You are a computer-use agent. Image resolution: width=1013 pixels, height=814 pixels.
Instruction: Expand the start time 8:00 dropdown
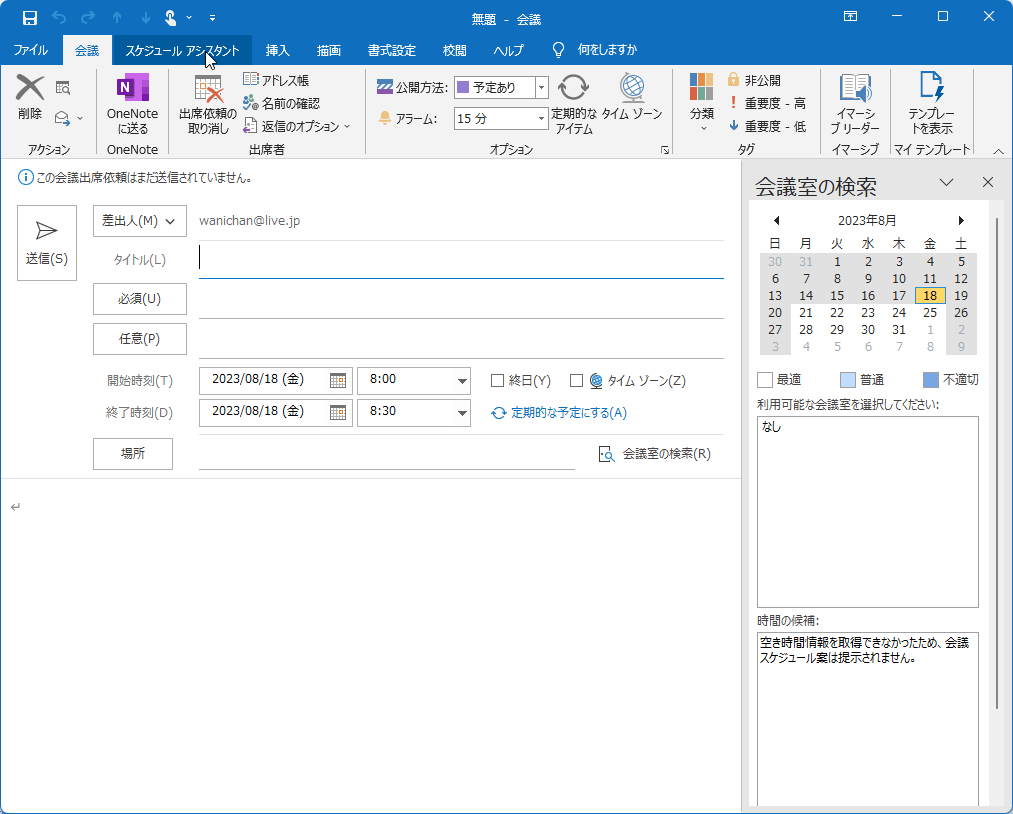(x=462, y=380)
